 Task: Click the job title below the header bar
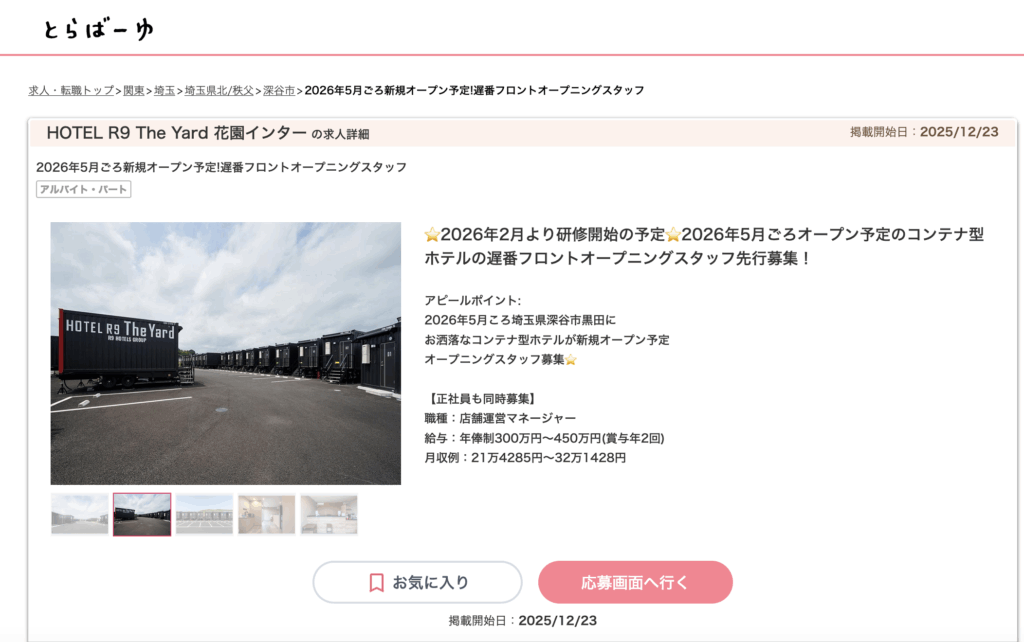[x=221, y=167]
